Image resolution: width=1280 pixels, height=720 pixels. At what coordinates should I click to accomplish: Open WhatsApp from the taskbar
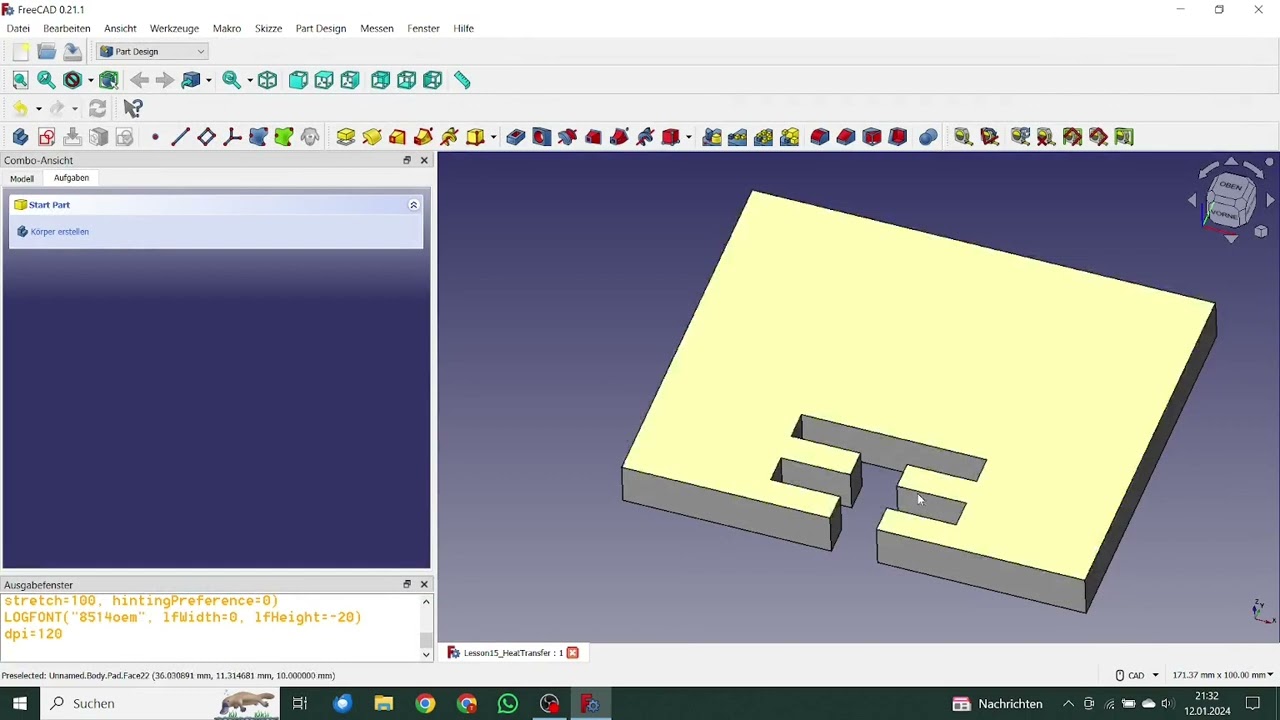[508, 704]
